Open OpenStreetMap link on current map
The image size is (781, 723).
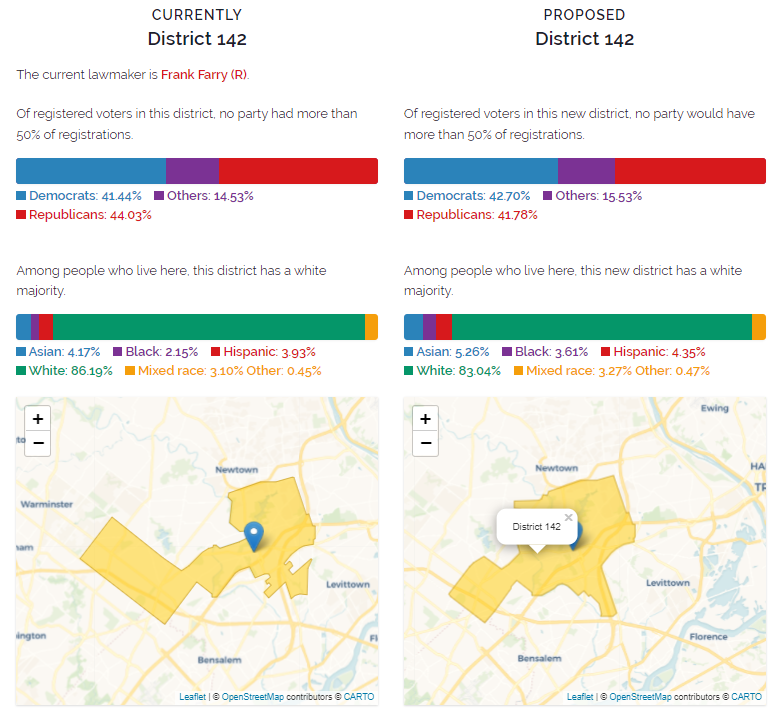coord(253,697)
